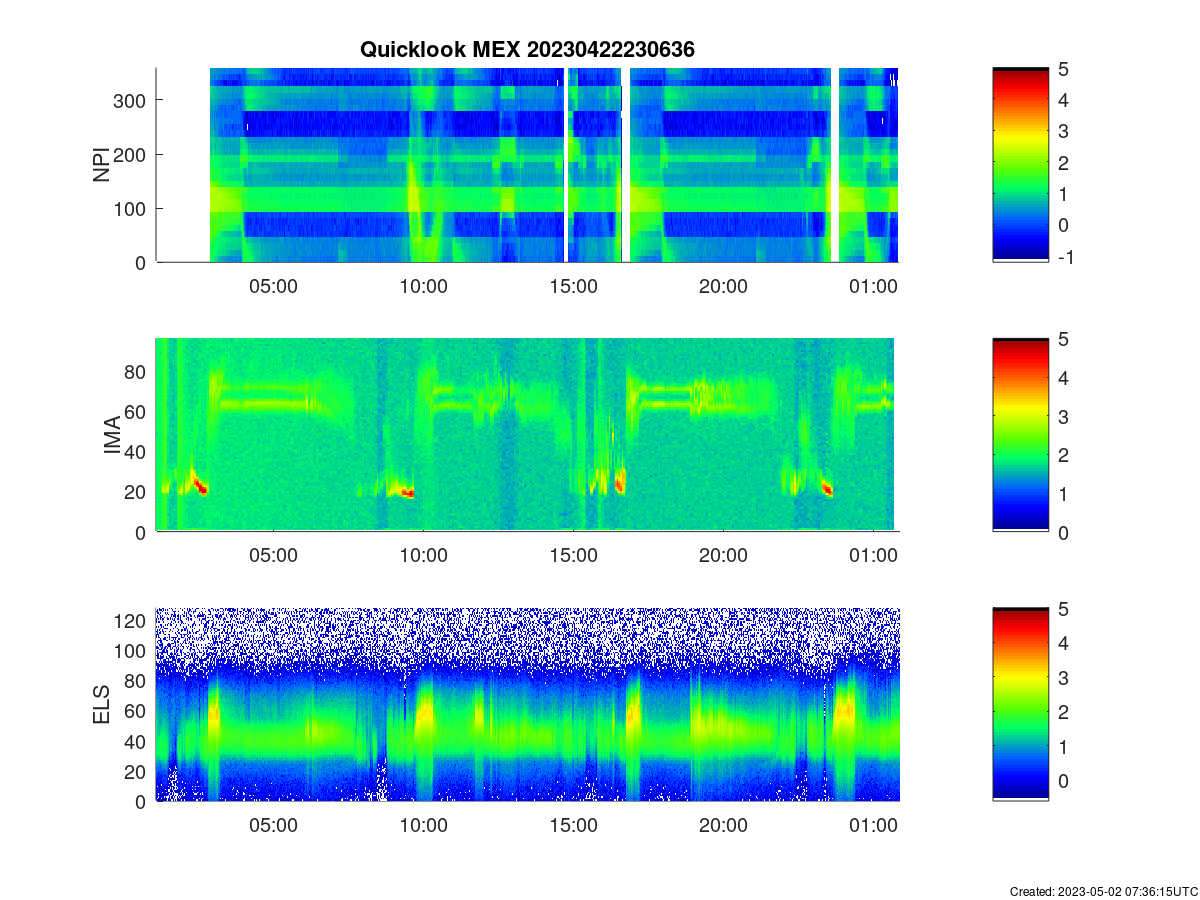
Task: Open the NPI spectrogram plot area
Action: point(527,165)
